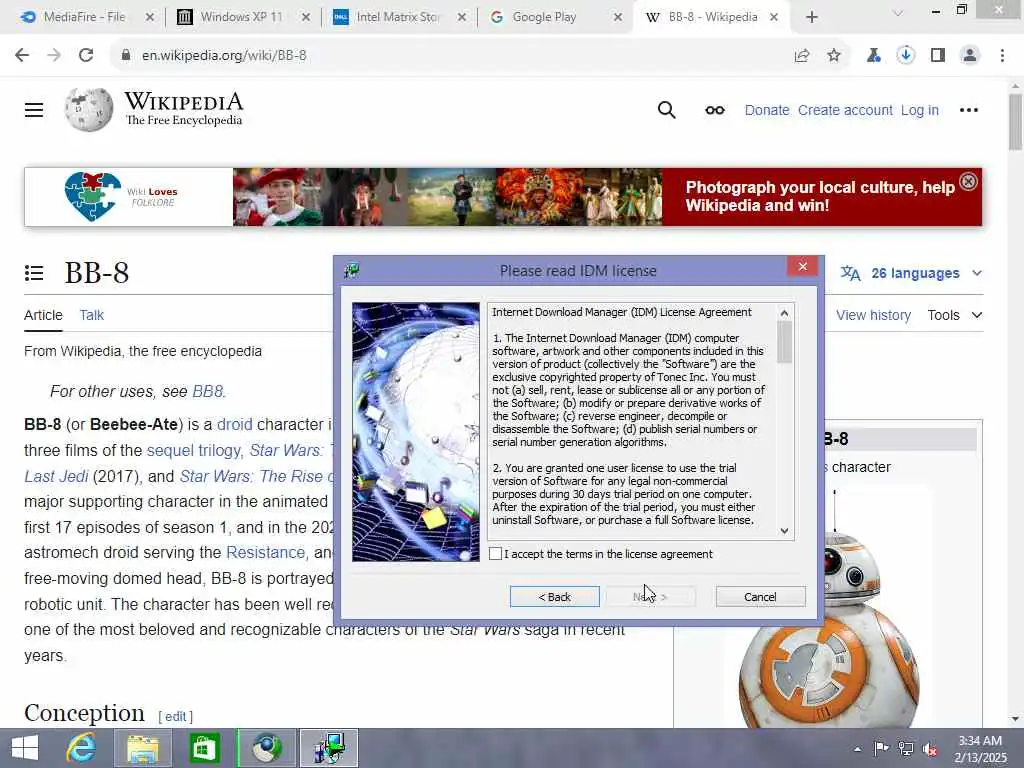Viewport: 1024px width, 768px height.
Task: Open the Chrome Labs flask icon
Action: tap(874, 56)
